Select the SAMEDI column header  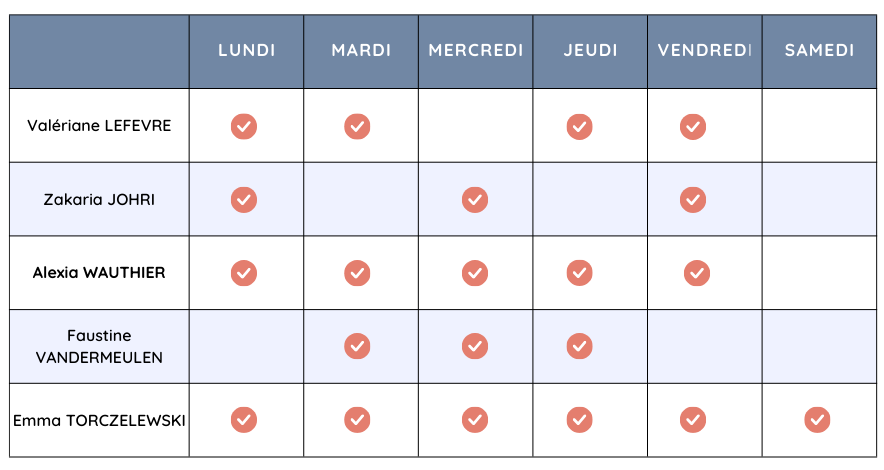(819, 51)
